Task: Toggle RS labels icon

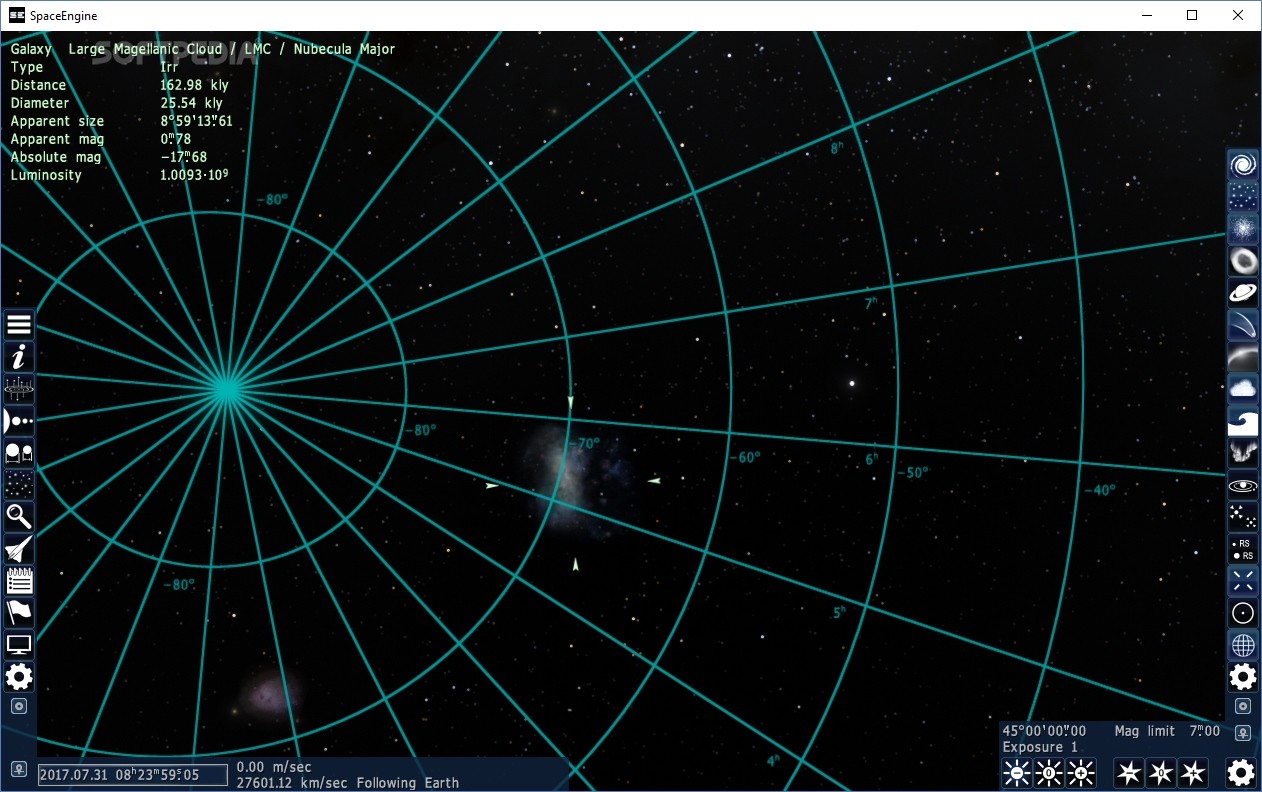Action: coord(1243,549)
